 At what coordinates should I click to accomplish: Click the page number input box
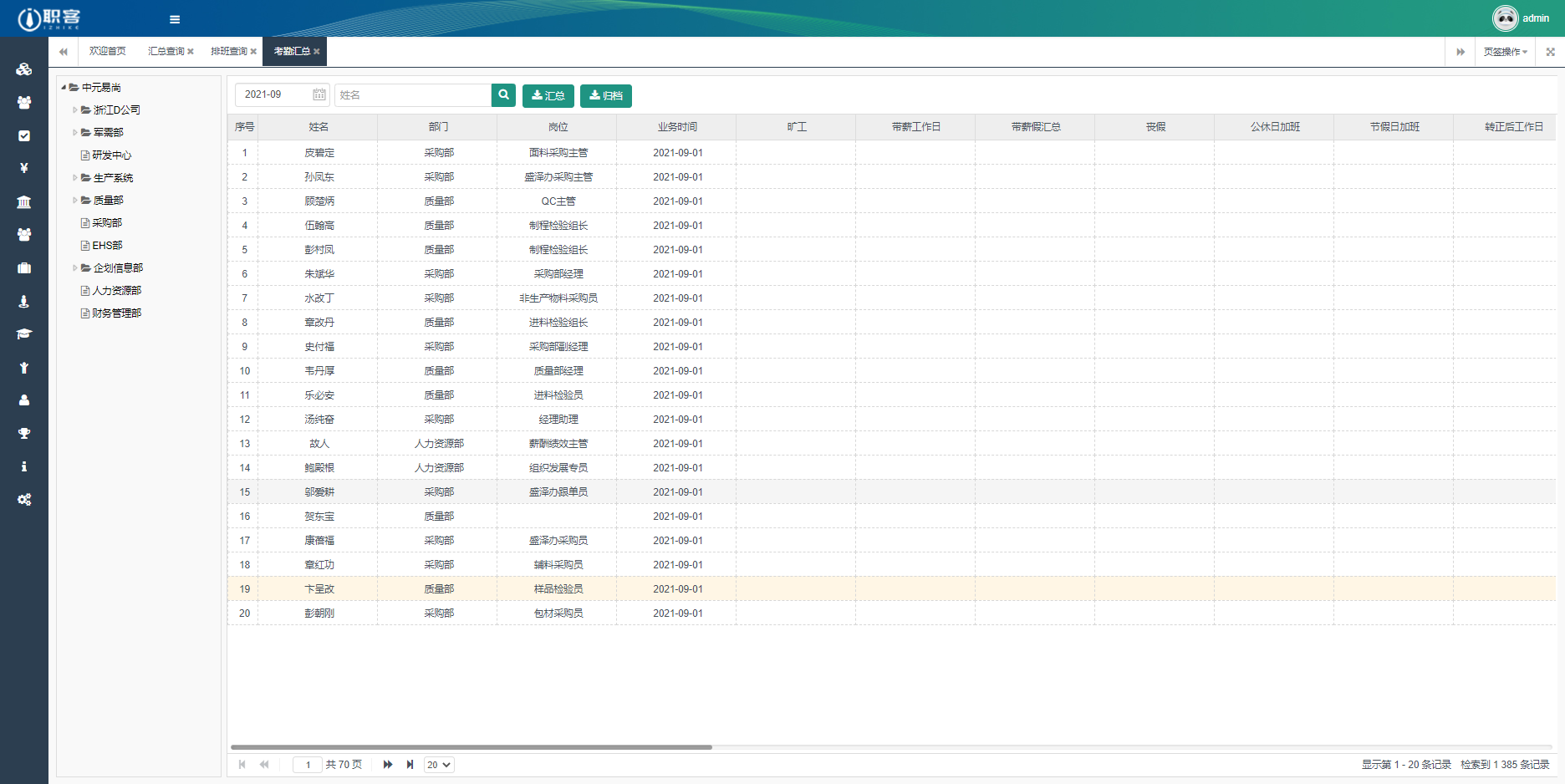click(x=308, y=765)
